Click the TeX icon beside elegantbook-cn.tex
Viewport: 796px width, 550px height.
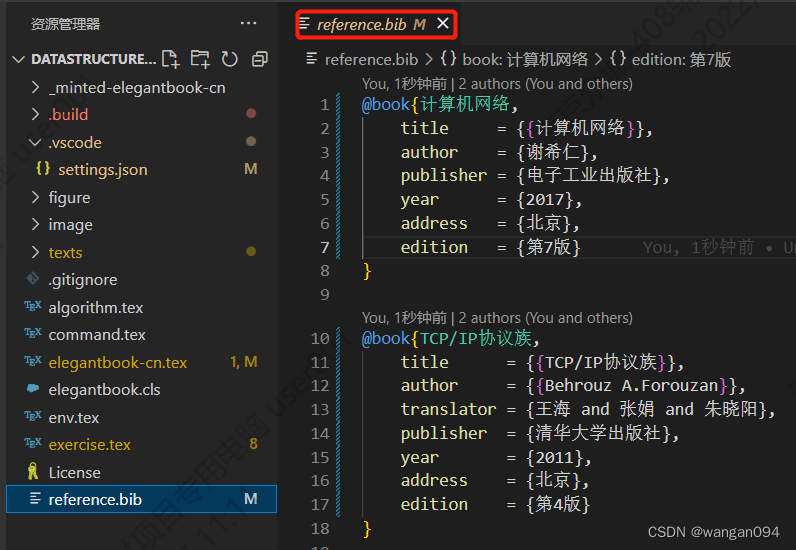pyautogui.click(x=33, y=361)
